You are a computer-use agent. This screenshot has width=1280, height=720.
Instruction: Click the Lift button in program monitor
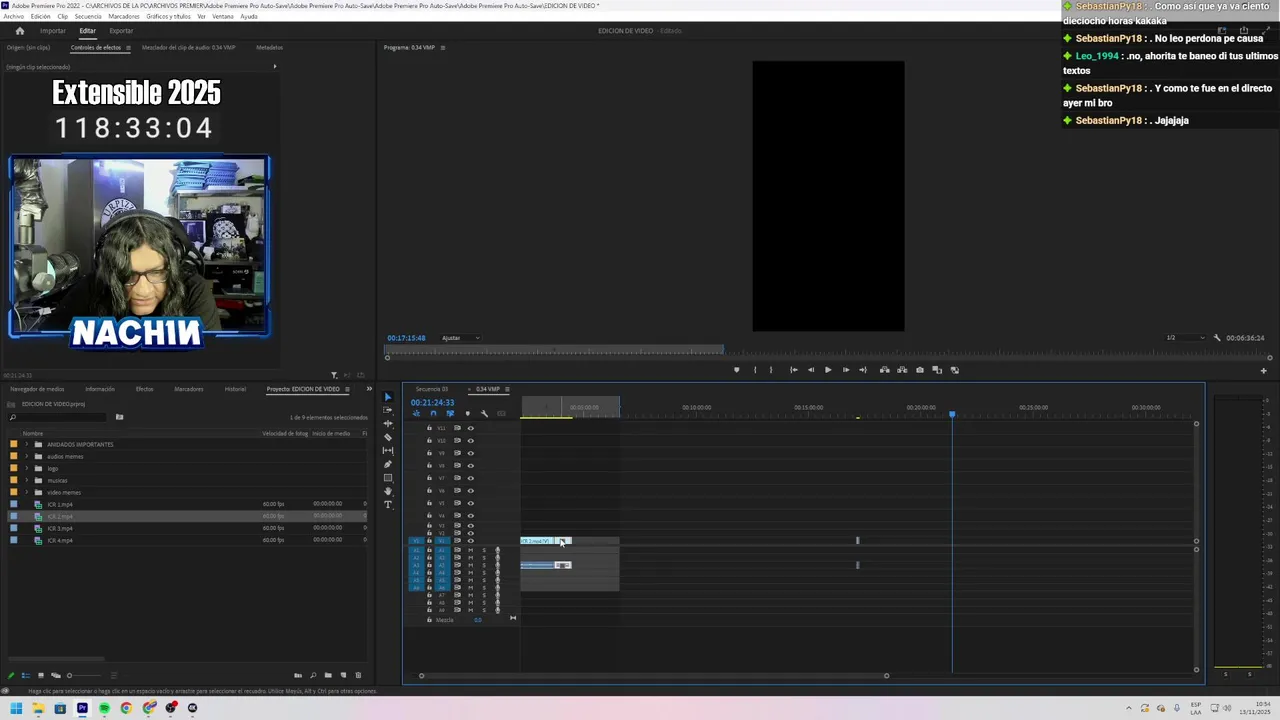tap(885, 370)
